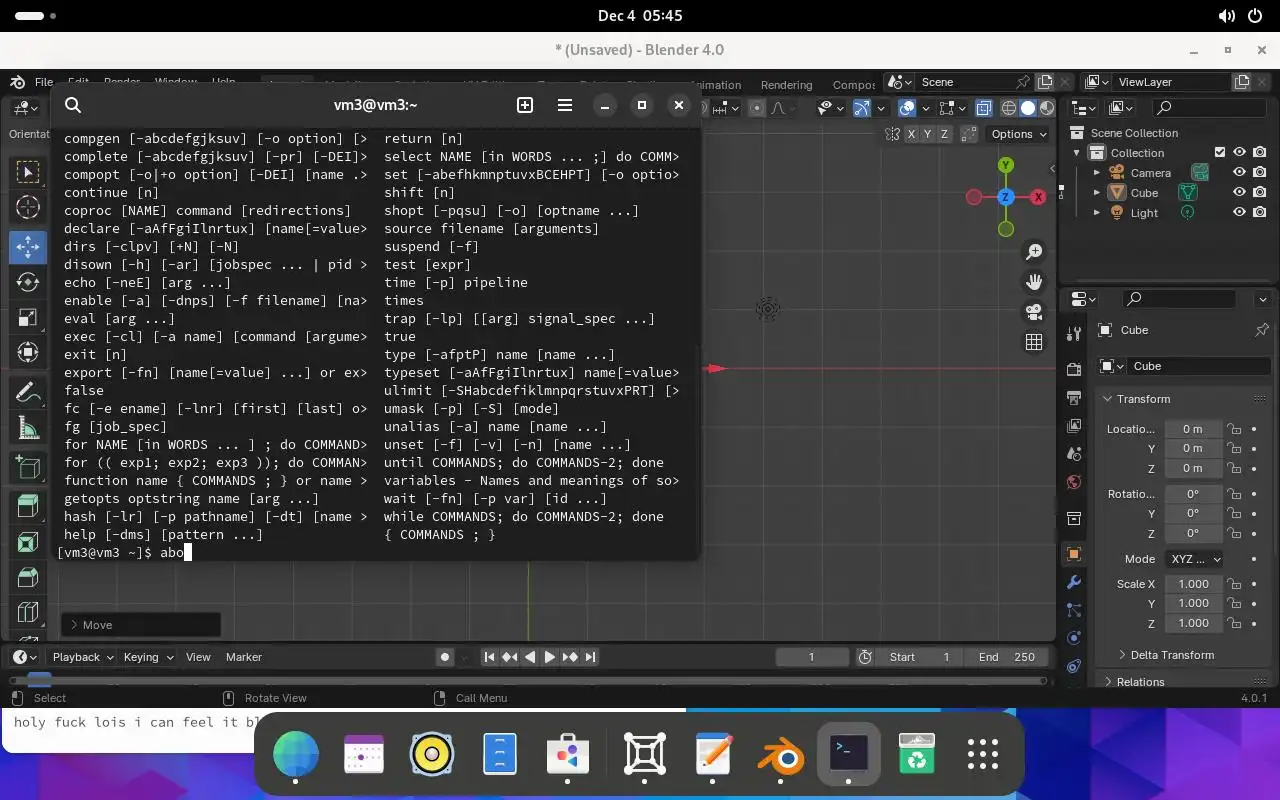Open the Modifiers wrench tab
Screen dimensions: 1280x800
1074,582
